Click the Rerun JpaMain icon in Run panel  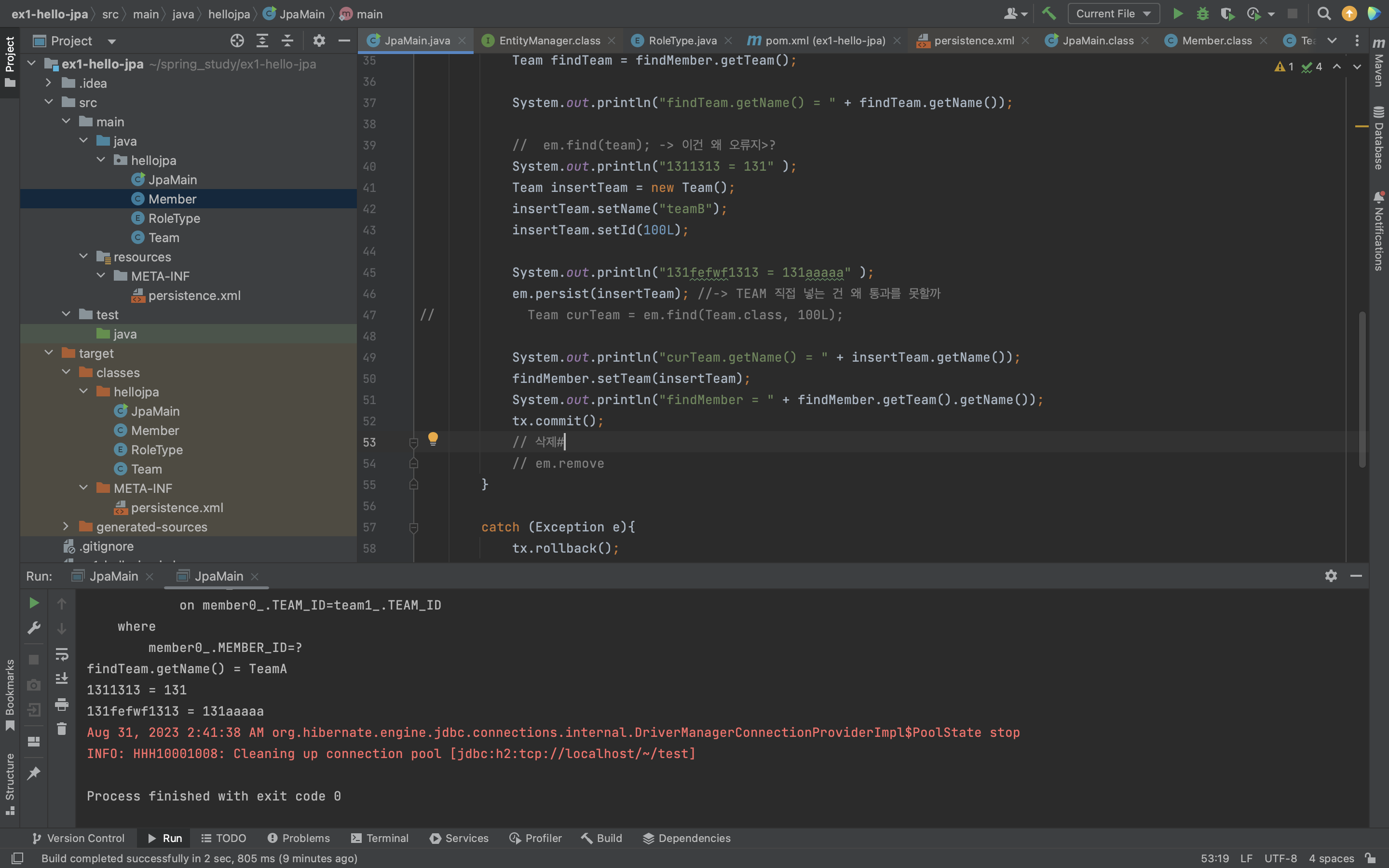(34, 603)
